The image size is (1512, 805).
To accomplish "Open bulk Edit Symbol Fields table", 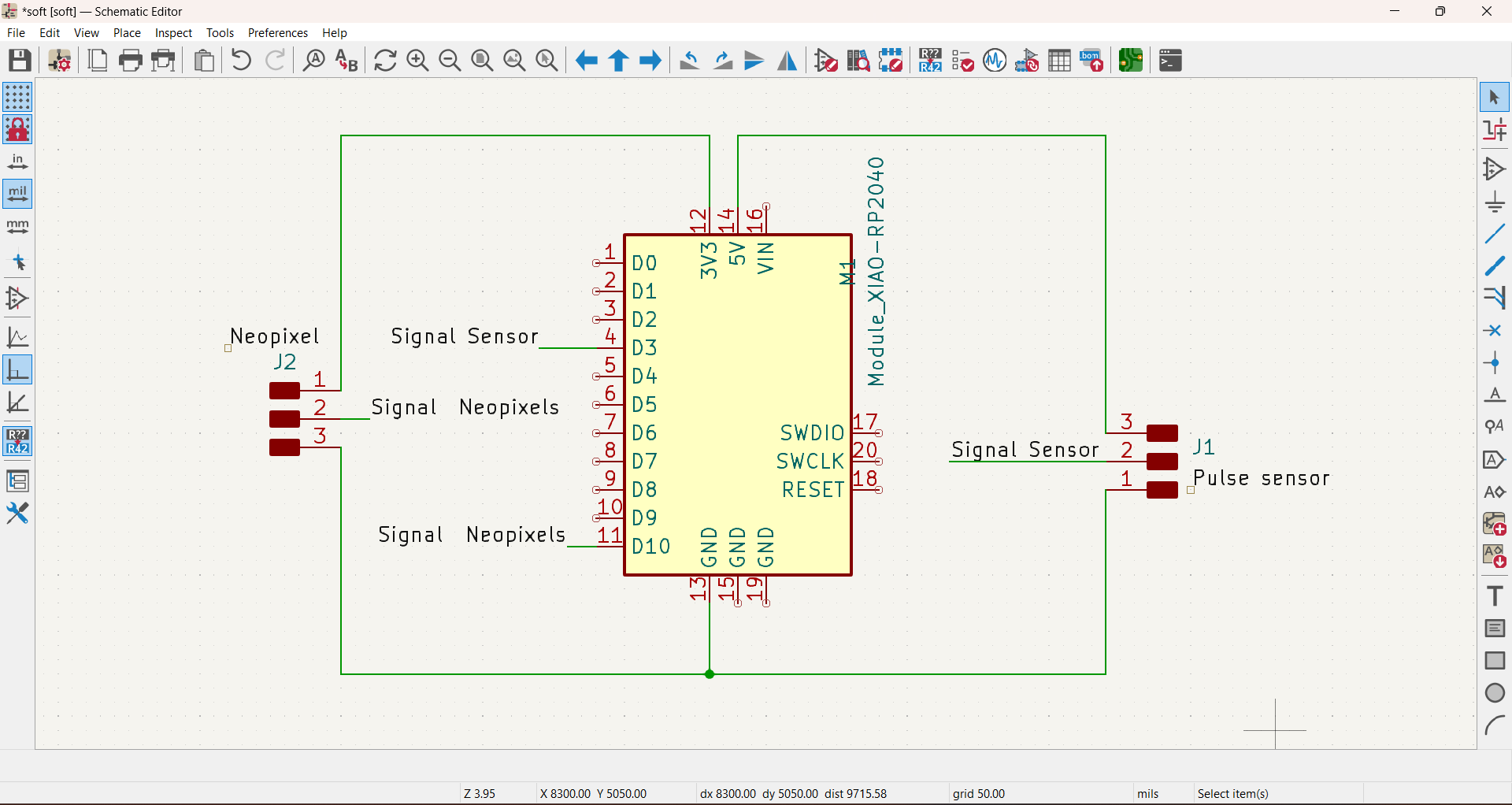I will 1059,61.
